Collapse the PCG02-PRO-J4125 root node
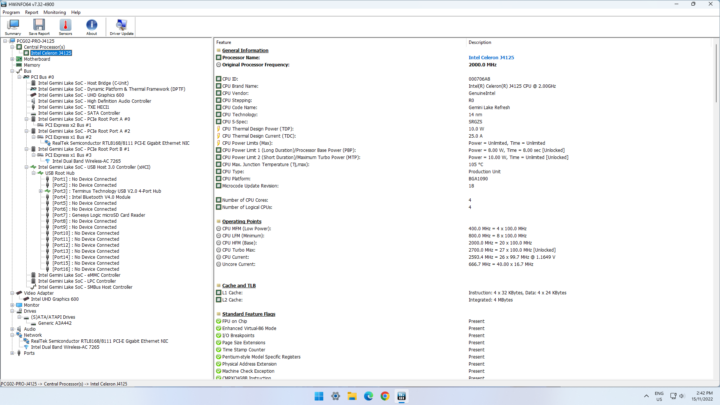 pyautogui.click(x=5, y=41)
